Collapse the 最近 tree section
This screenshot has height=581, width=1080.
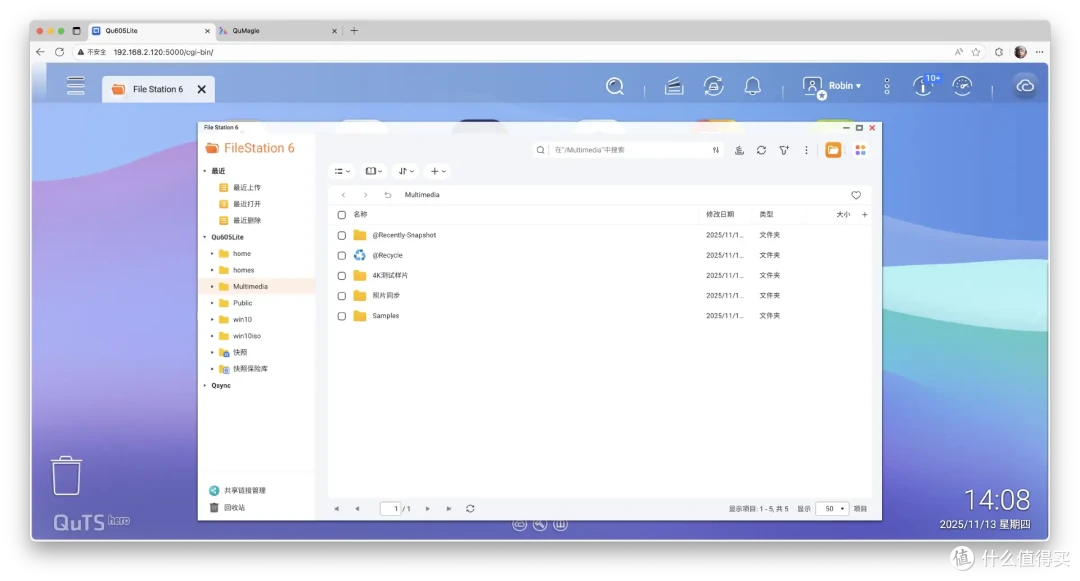tap(205, 171)
